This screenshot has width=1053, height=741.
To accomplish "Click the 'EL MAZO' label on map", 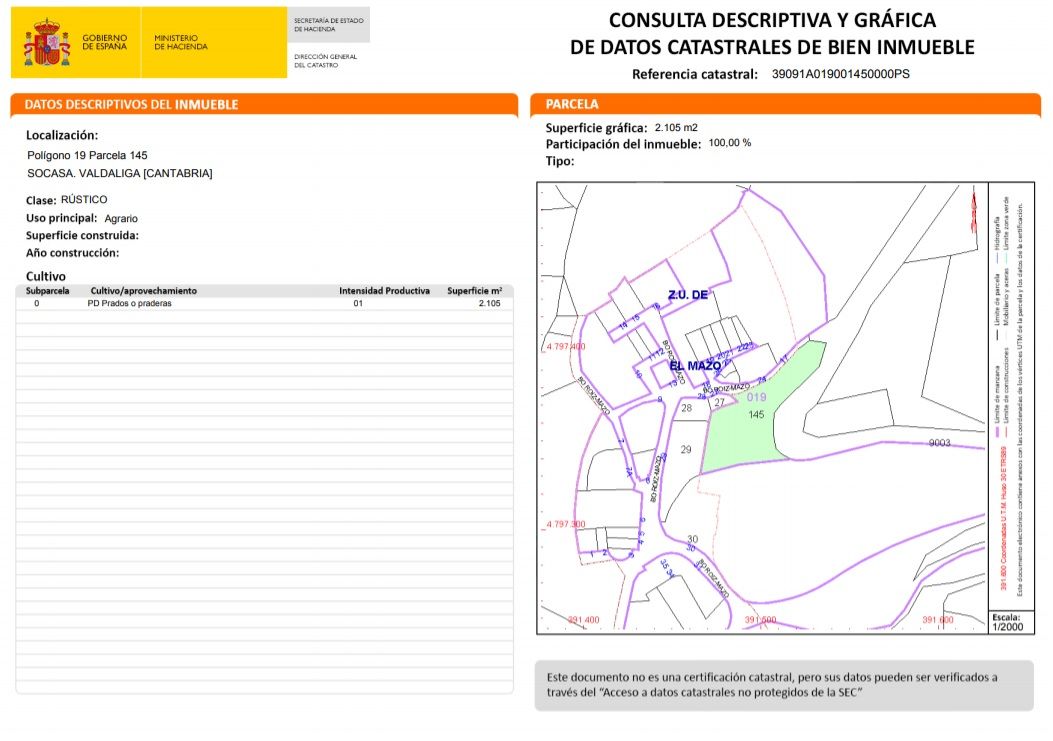I will click(695, 366).
